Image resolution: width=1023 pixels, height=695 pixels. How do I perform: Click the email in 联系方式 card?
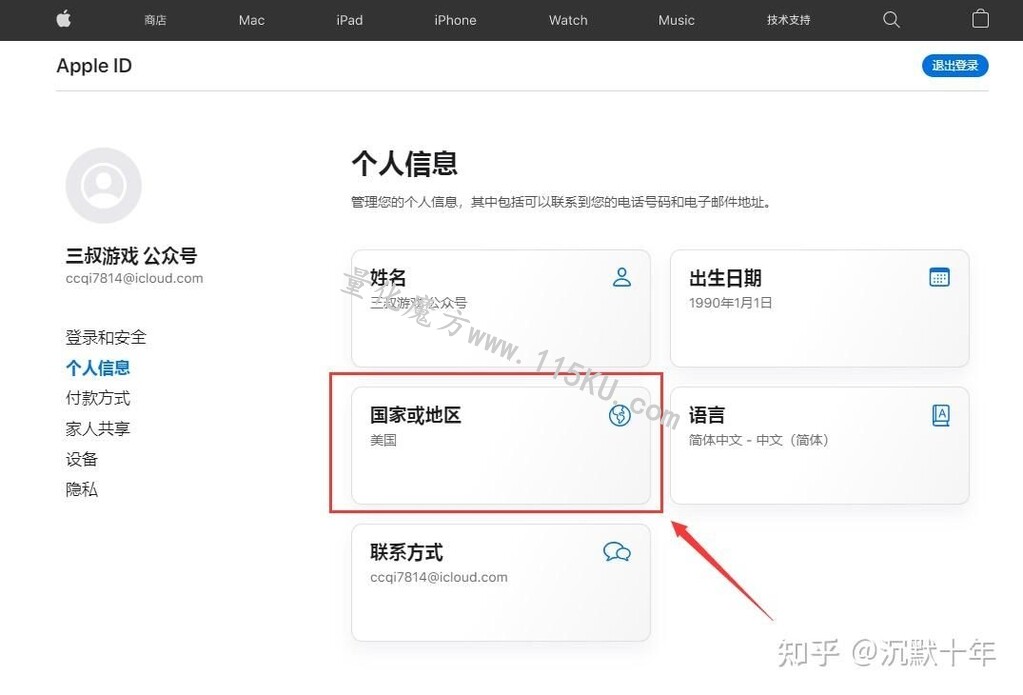438,577
